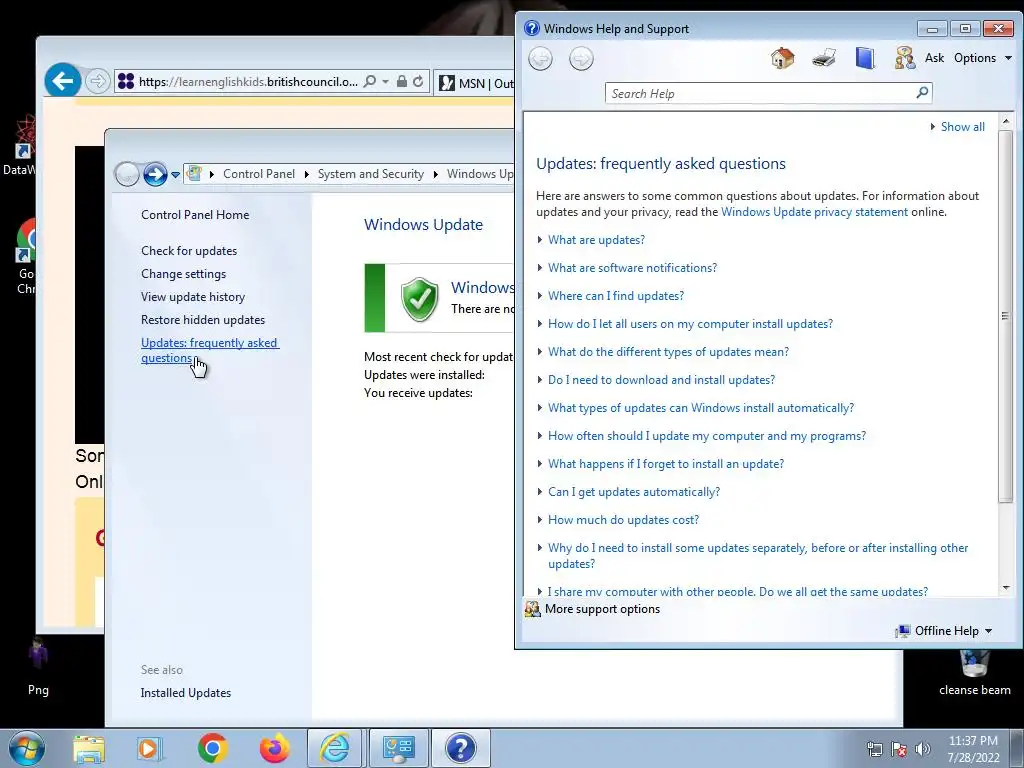Click the Help window vertical scrollbar thumb
This screenshot has height=768, width=1024.
[1006, 316]
